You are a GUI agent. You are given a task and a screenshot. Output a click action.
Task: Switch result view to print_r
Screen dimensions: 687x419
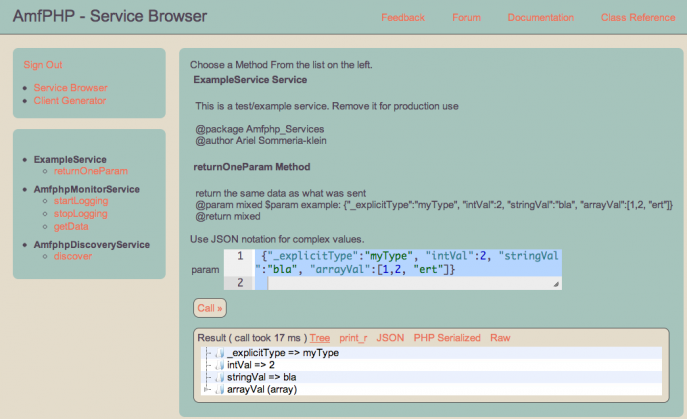(353, 338)
